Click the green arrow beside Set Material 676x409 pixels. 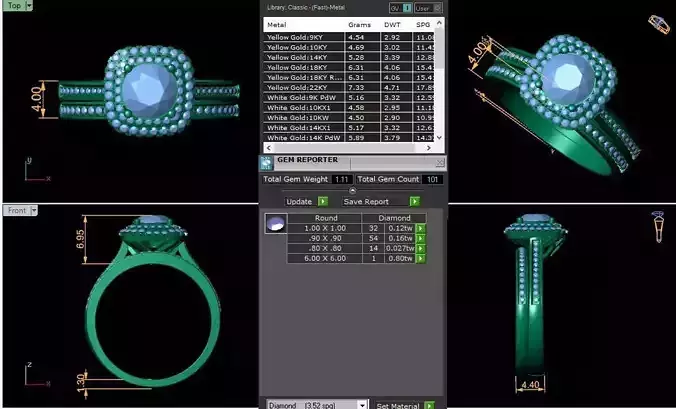point(429,405)
